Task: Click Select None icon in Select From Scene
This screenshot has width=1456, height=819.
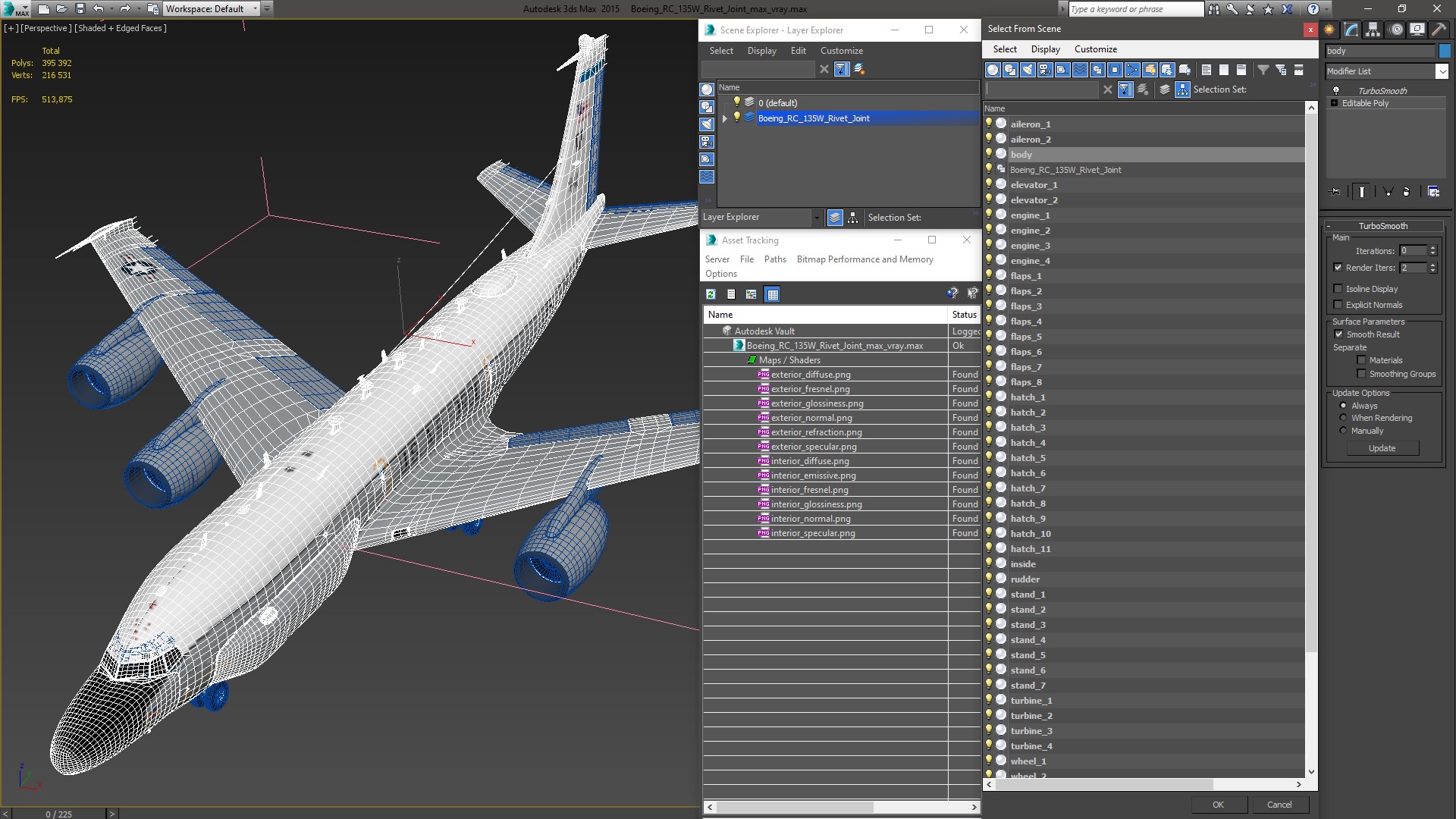Action: [x=1224, y=70]
